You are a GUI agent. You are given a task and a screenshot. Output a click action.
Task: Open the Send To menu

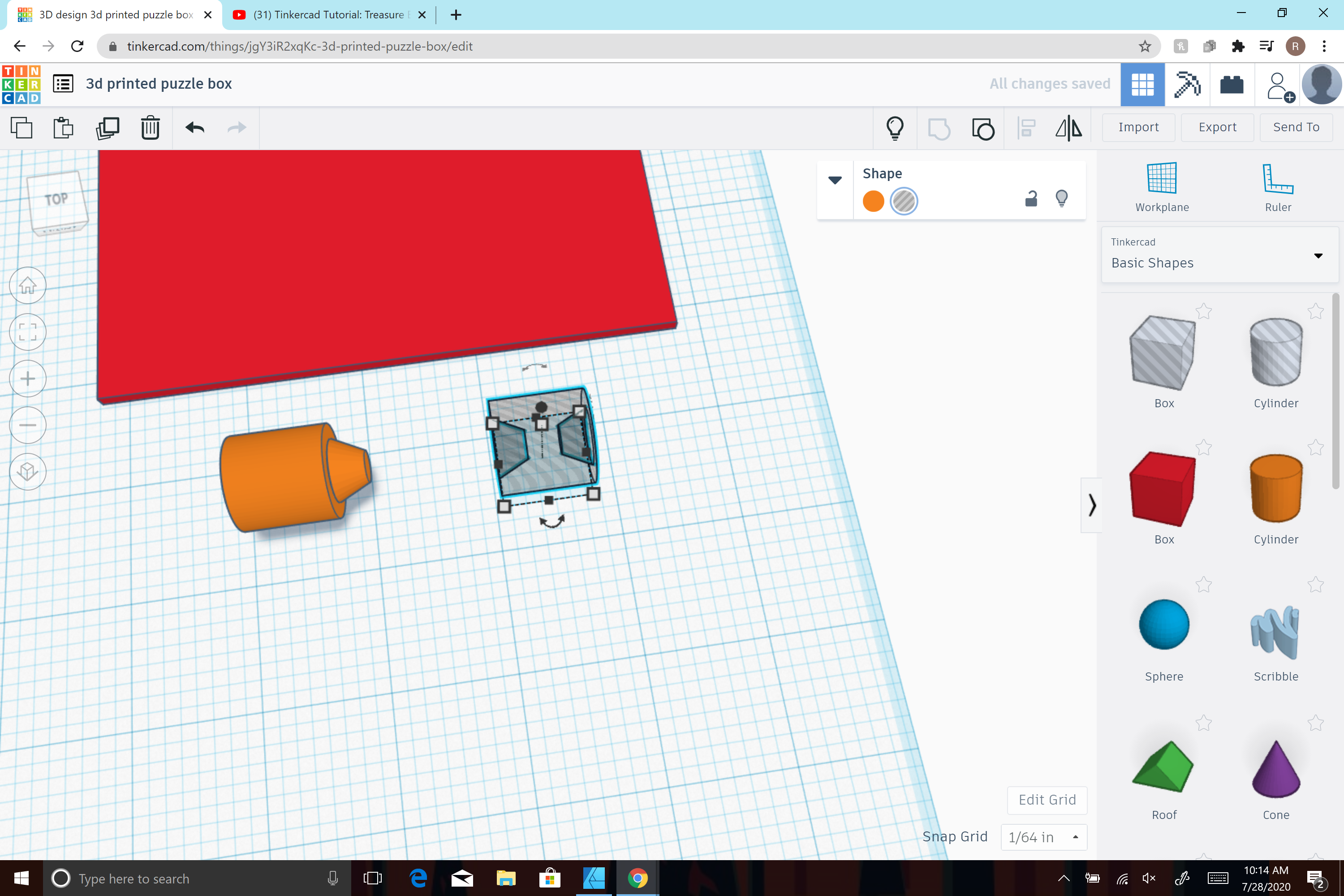point(1296,127)
